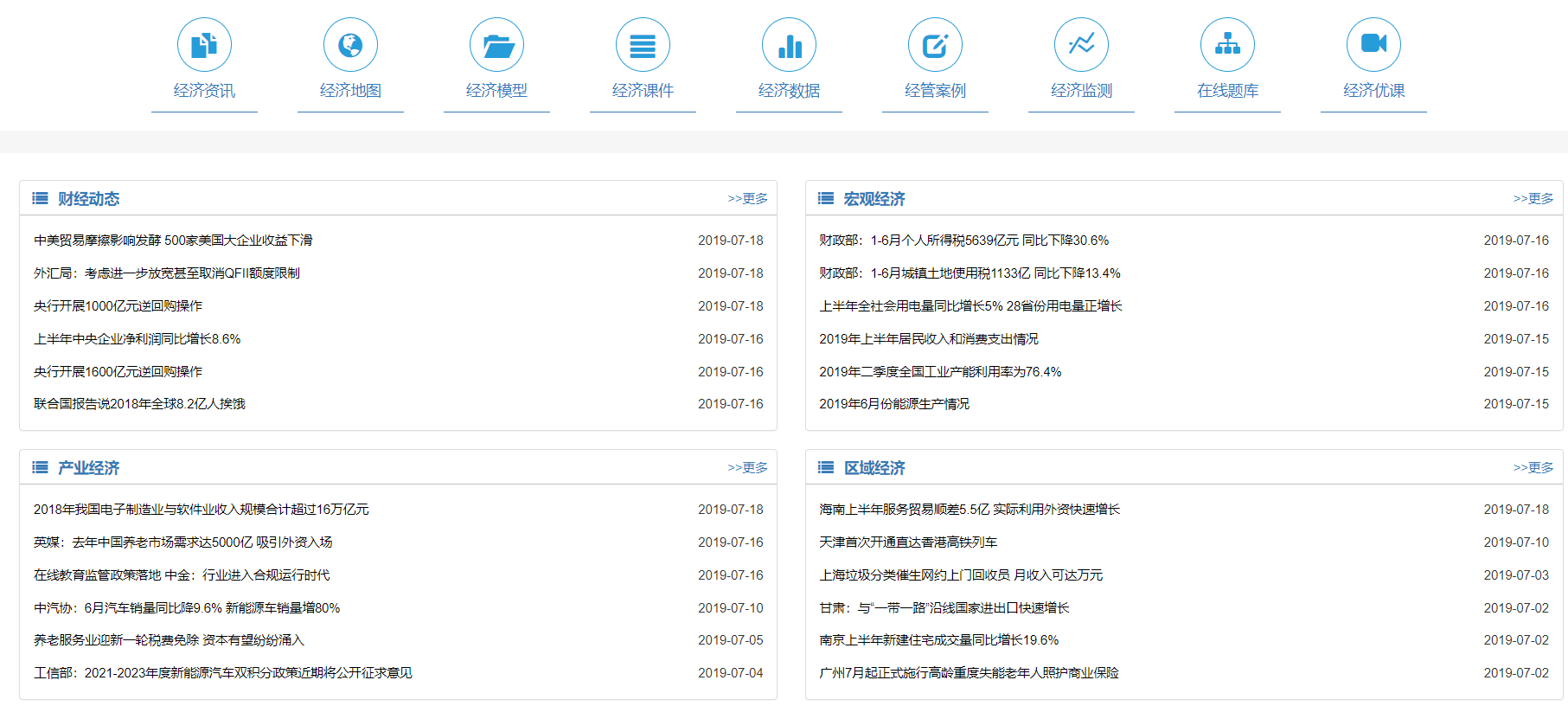Click the list icon beside 财经动态
The height and width of the screenshot is (706, 1568).
point(40,199)
